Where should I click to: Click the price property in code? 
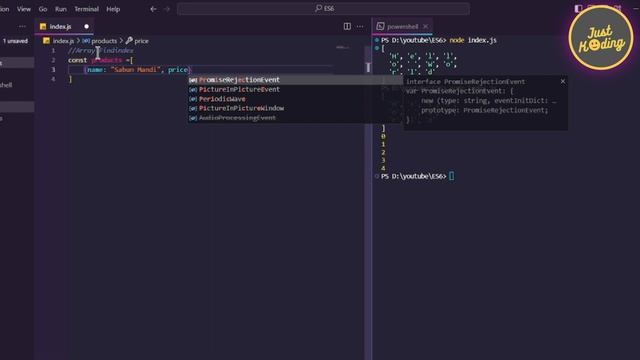[x=178, y=70]
